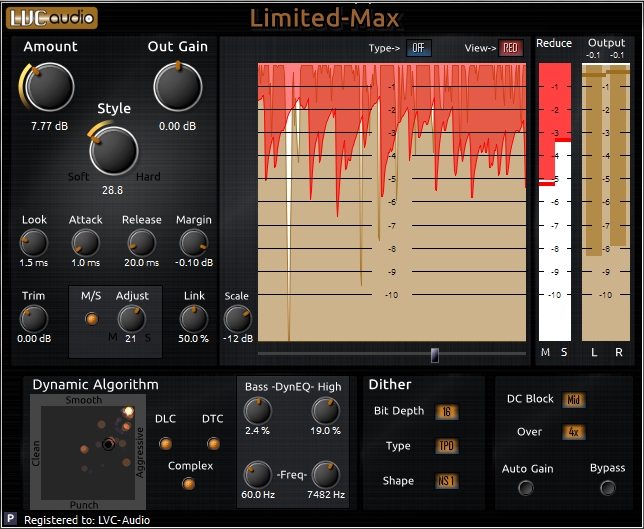Open the Dither Type TPD selector
This screenshot has height=529, width=644.
point(447,446)
